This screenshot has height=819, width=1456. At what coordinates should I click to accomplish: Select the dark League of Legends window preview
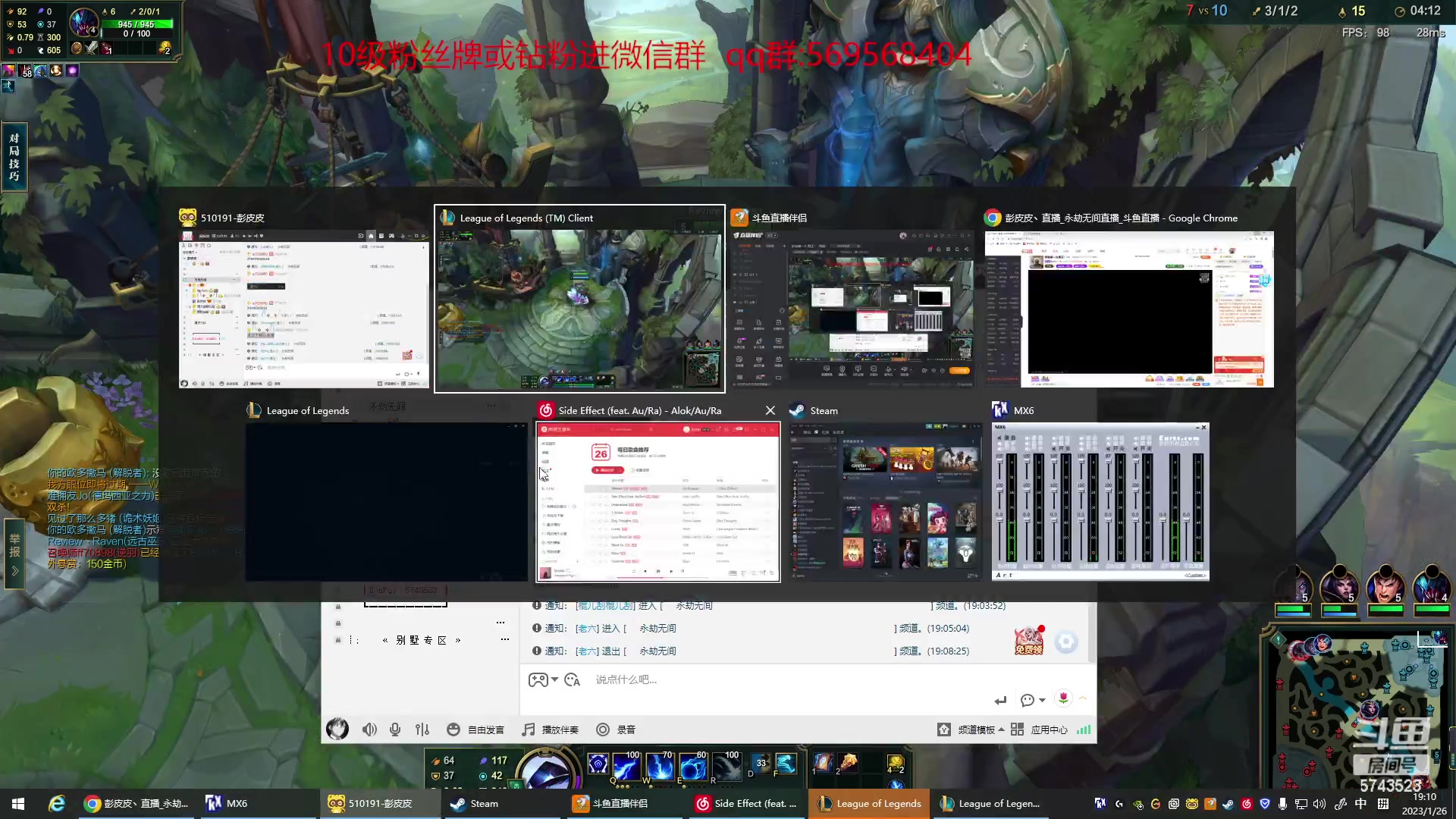(386, 491)
